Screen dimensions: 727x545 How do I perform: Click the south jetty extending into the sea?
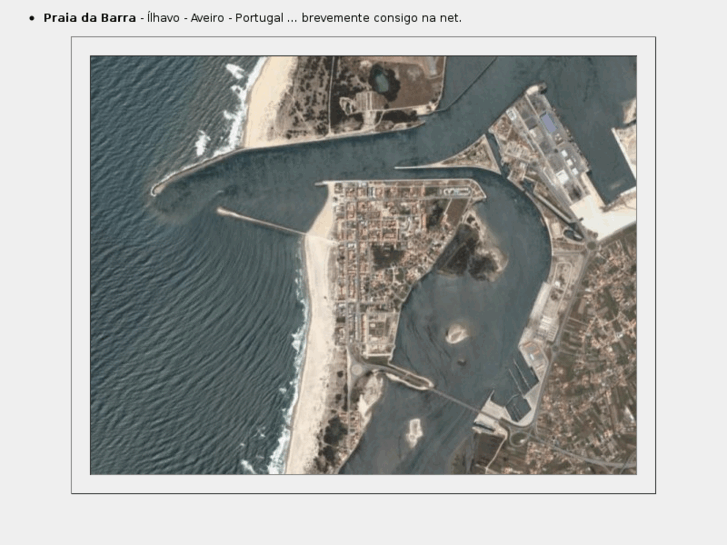coord(262,223)
